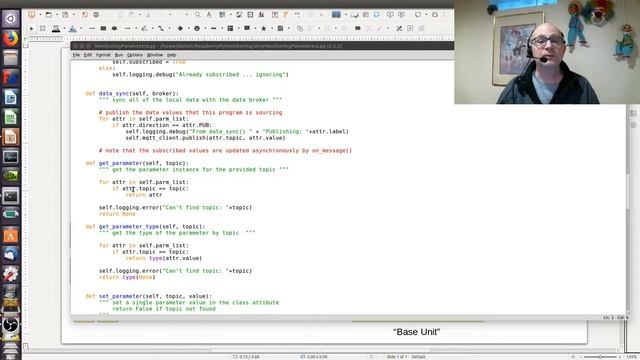The image size is (640, 360).
Task: Select the Flowchart shapes tool
Action: pyautogui.click(x=230, y=29)
